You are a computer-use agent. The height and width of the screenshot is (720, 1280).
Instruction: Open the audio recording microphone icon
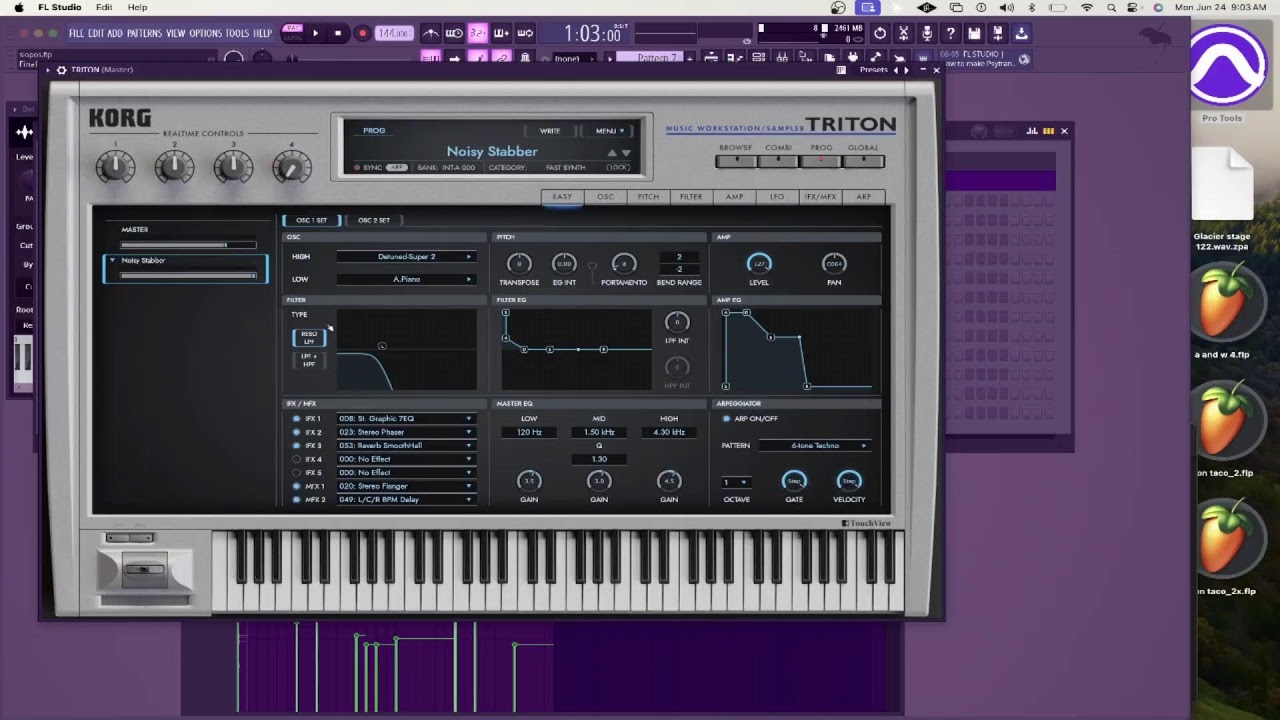[x=927, y=33]
